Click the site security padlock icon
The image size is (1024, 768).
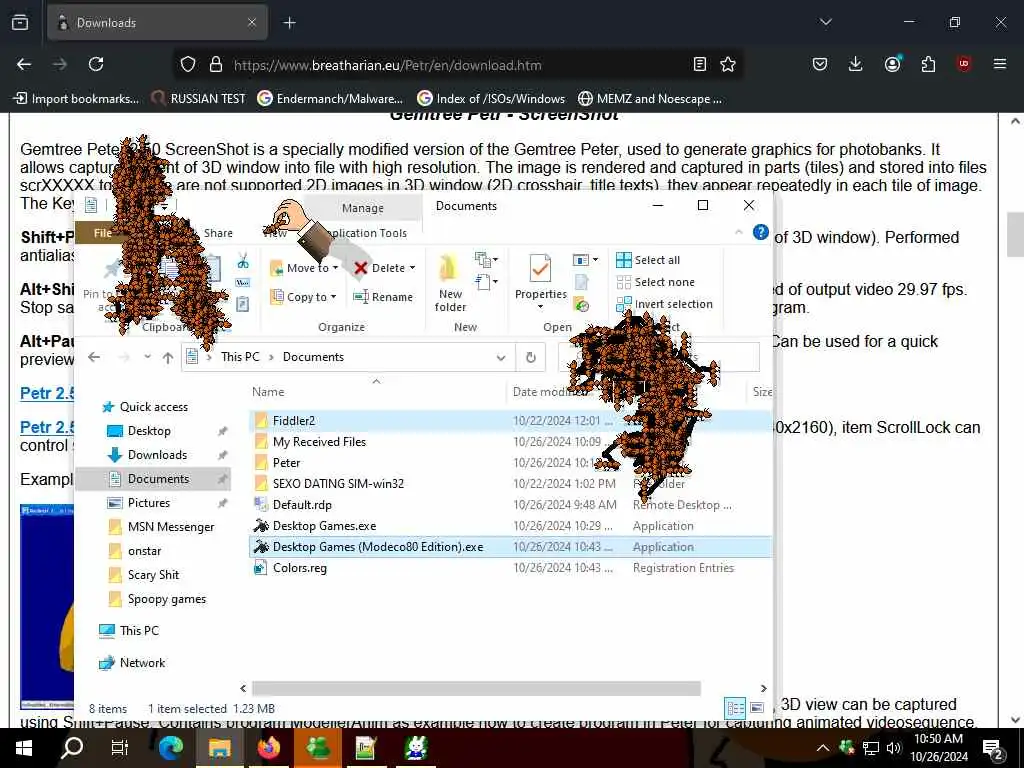[216, 65]
